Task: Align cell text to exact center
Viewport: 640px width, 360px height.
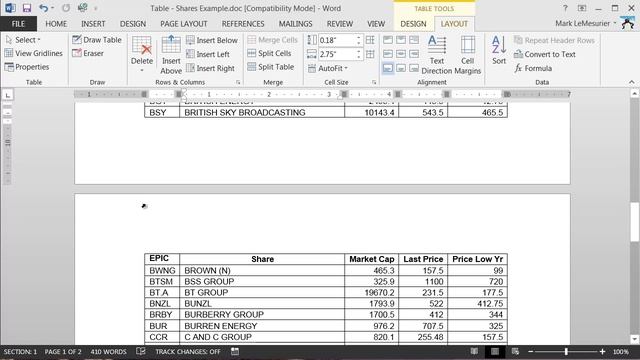Action: click(401, 54)
